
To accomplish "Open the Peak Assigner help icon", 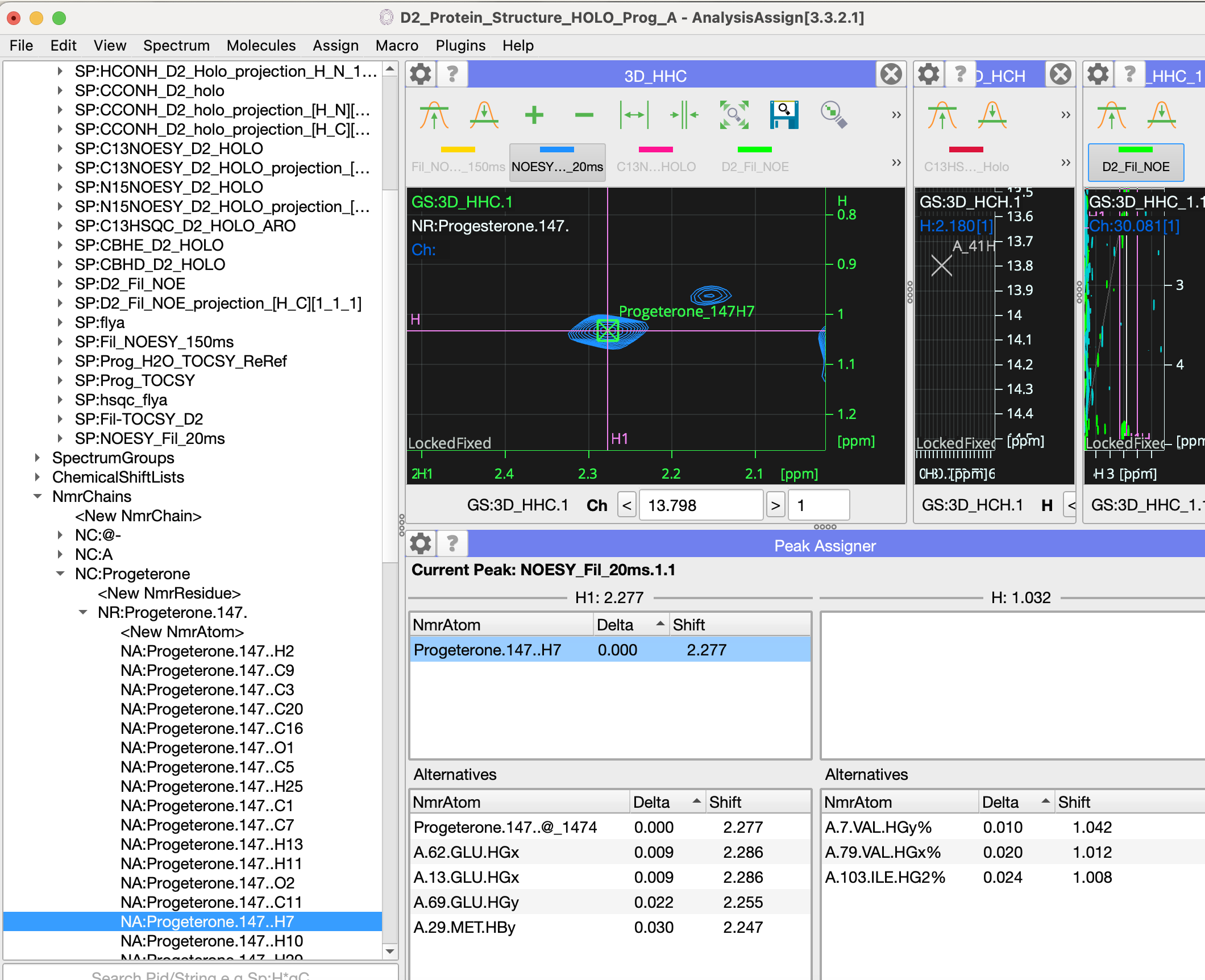I will (452, 545).
